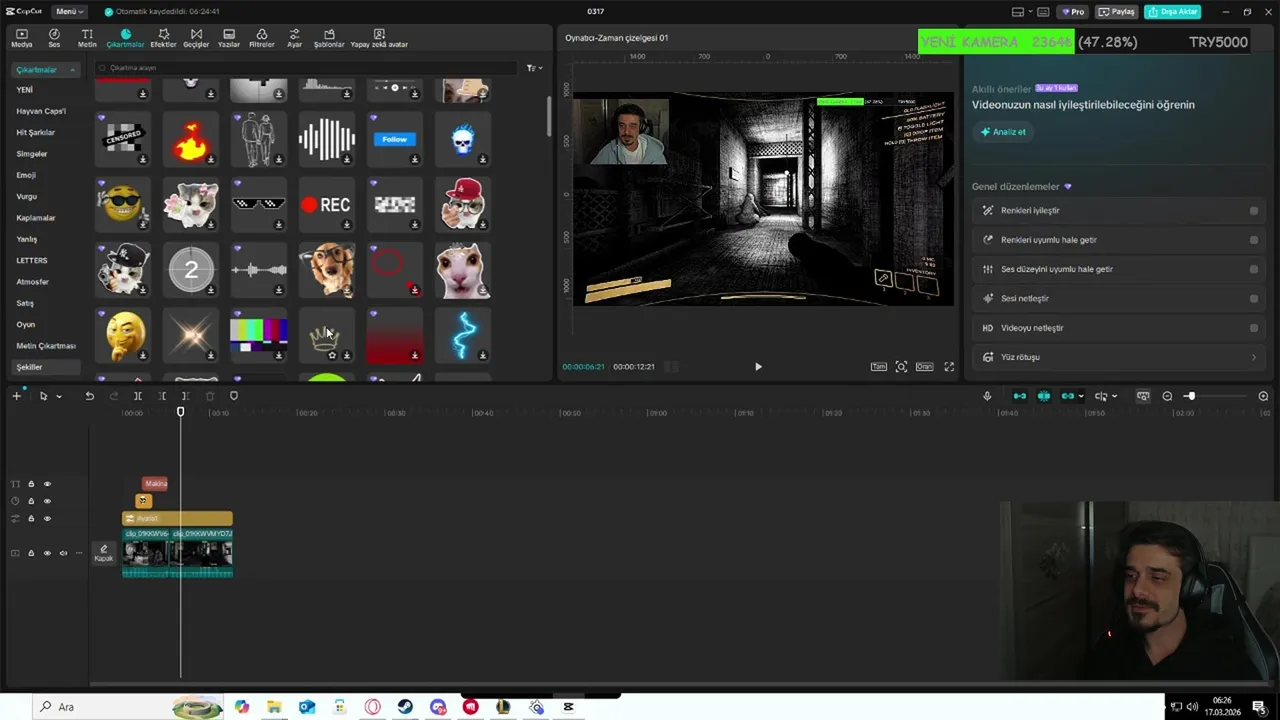Click the Dışa Aktar export button
Screen dimensions: 1280x720
[1173, 12]
